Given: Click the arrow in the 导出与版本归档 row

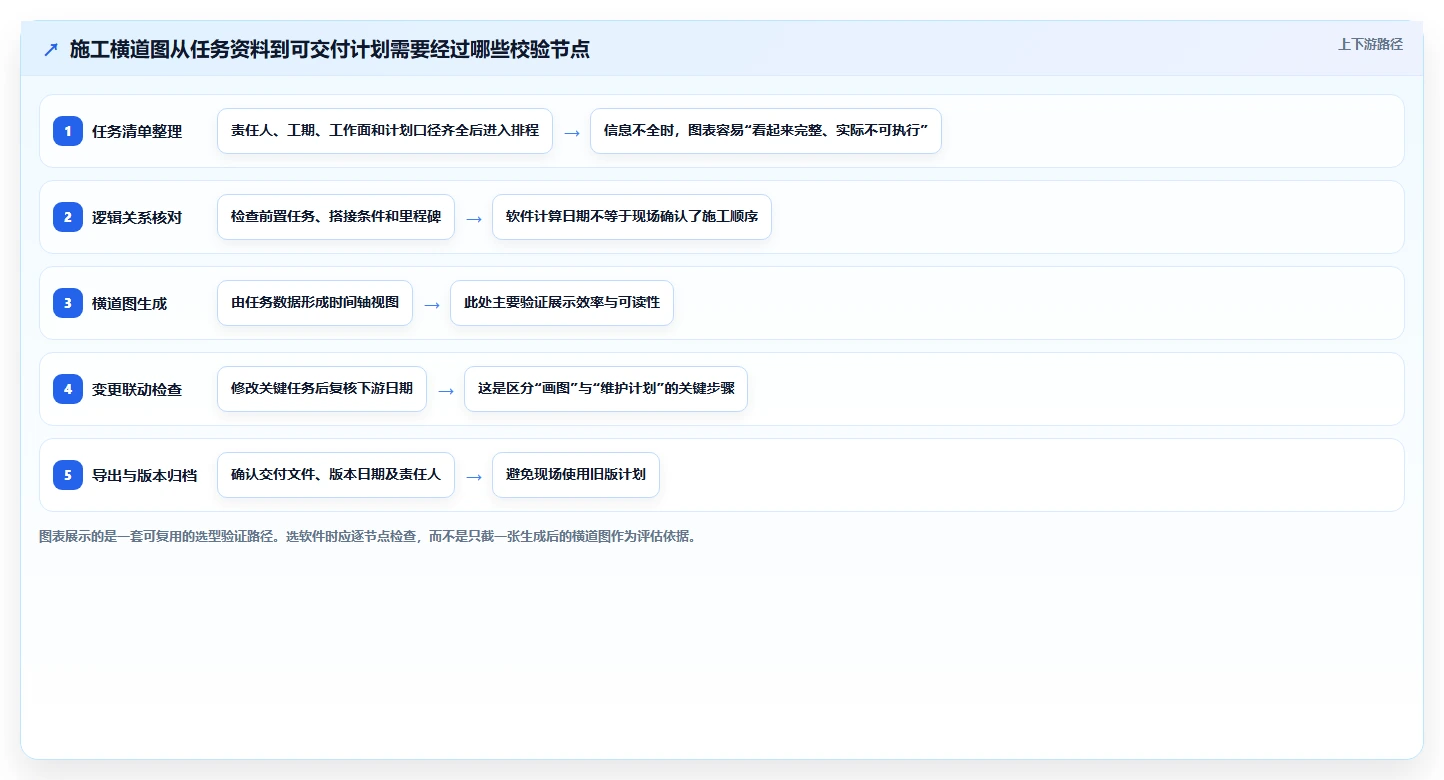Looking at the screenshot, I should (x=474, y=476).
